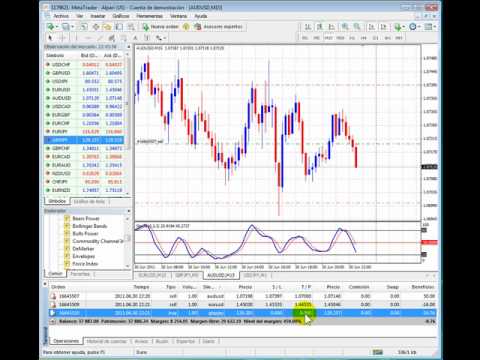
Task: Open the Herramientas menu
Action: 149,16
